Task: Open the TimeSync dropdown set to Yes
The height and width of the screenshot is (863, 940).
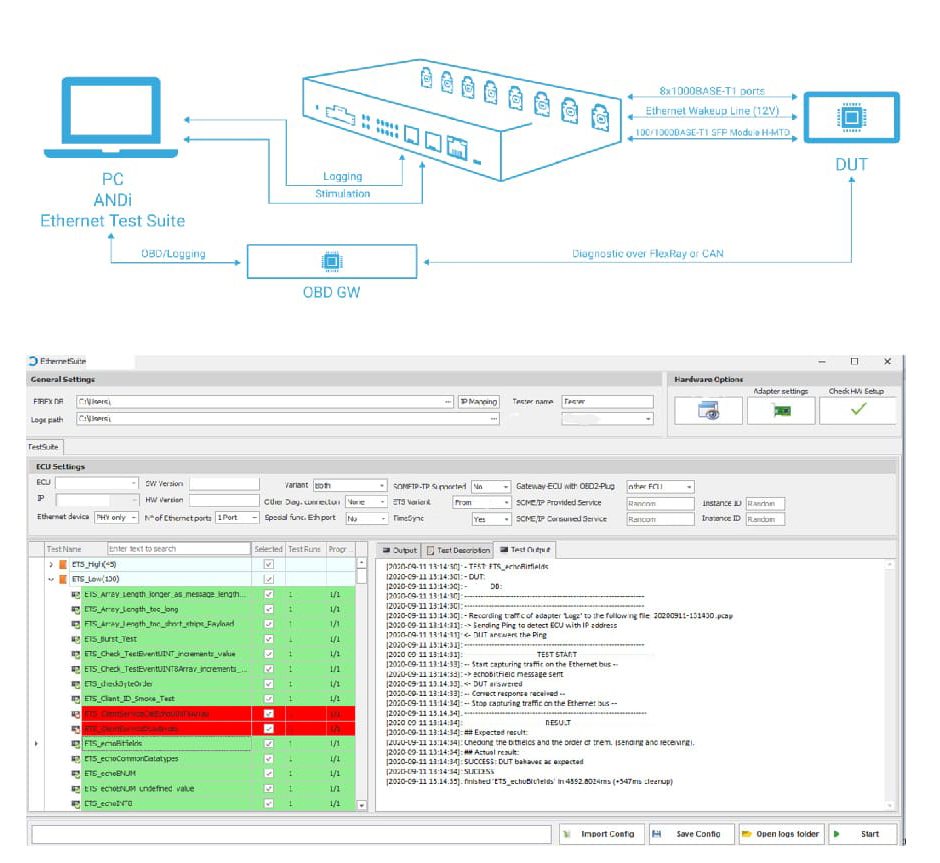Action: click(x=490, y=519)
